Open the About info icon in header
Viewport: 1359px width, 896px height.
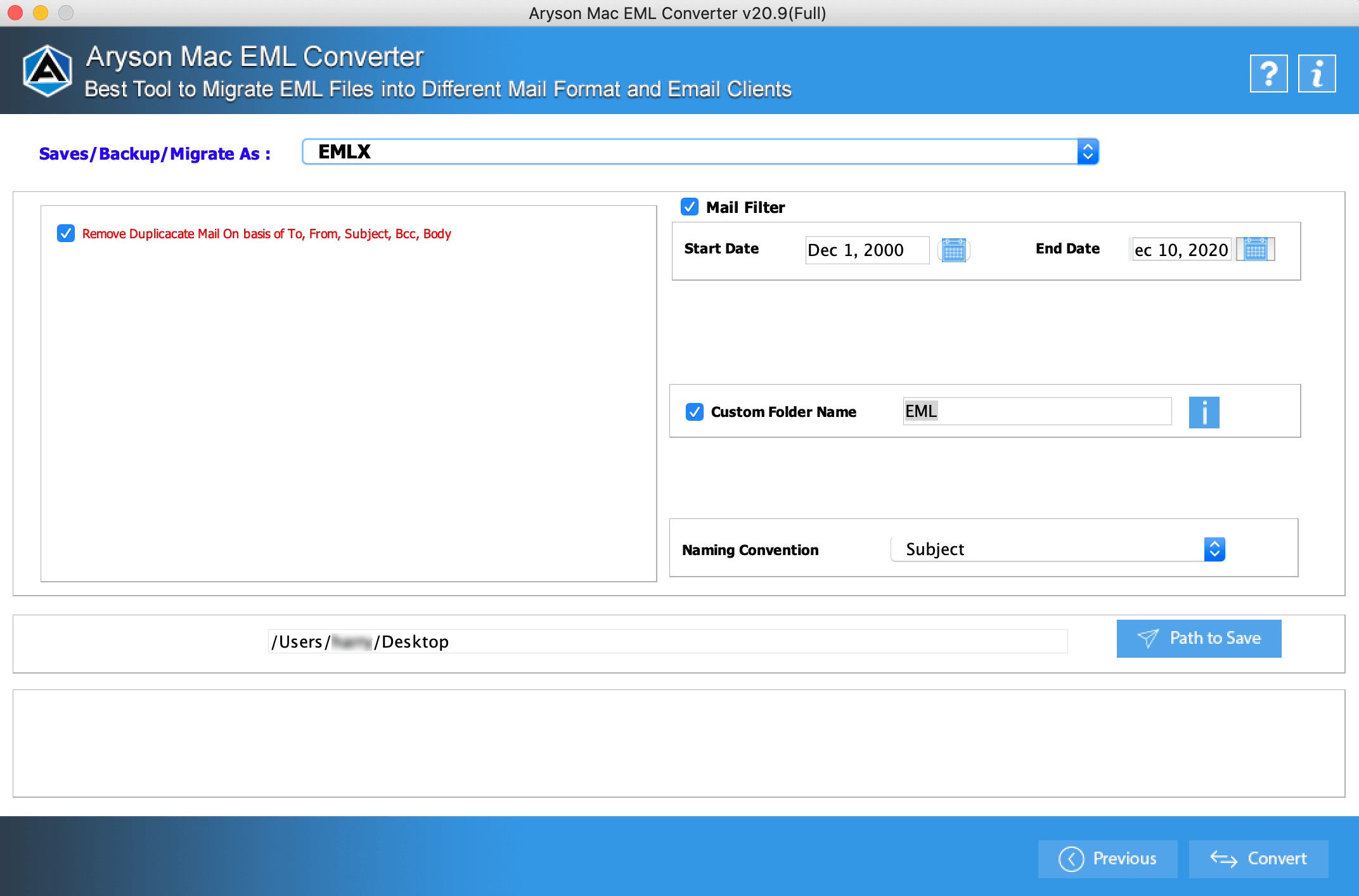click(1317, 74)
